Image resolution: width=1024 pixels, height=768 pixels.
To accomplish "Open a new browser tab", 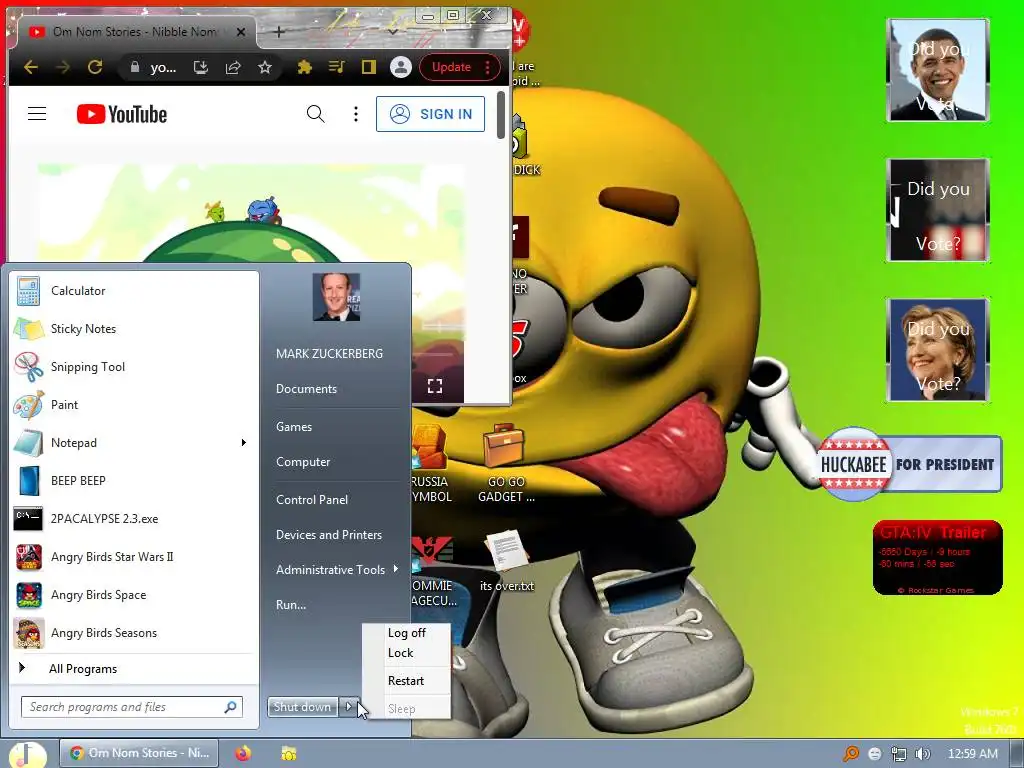I will click(x=278, y=31).
